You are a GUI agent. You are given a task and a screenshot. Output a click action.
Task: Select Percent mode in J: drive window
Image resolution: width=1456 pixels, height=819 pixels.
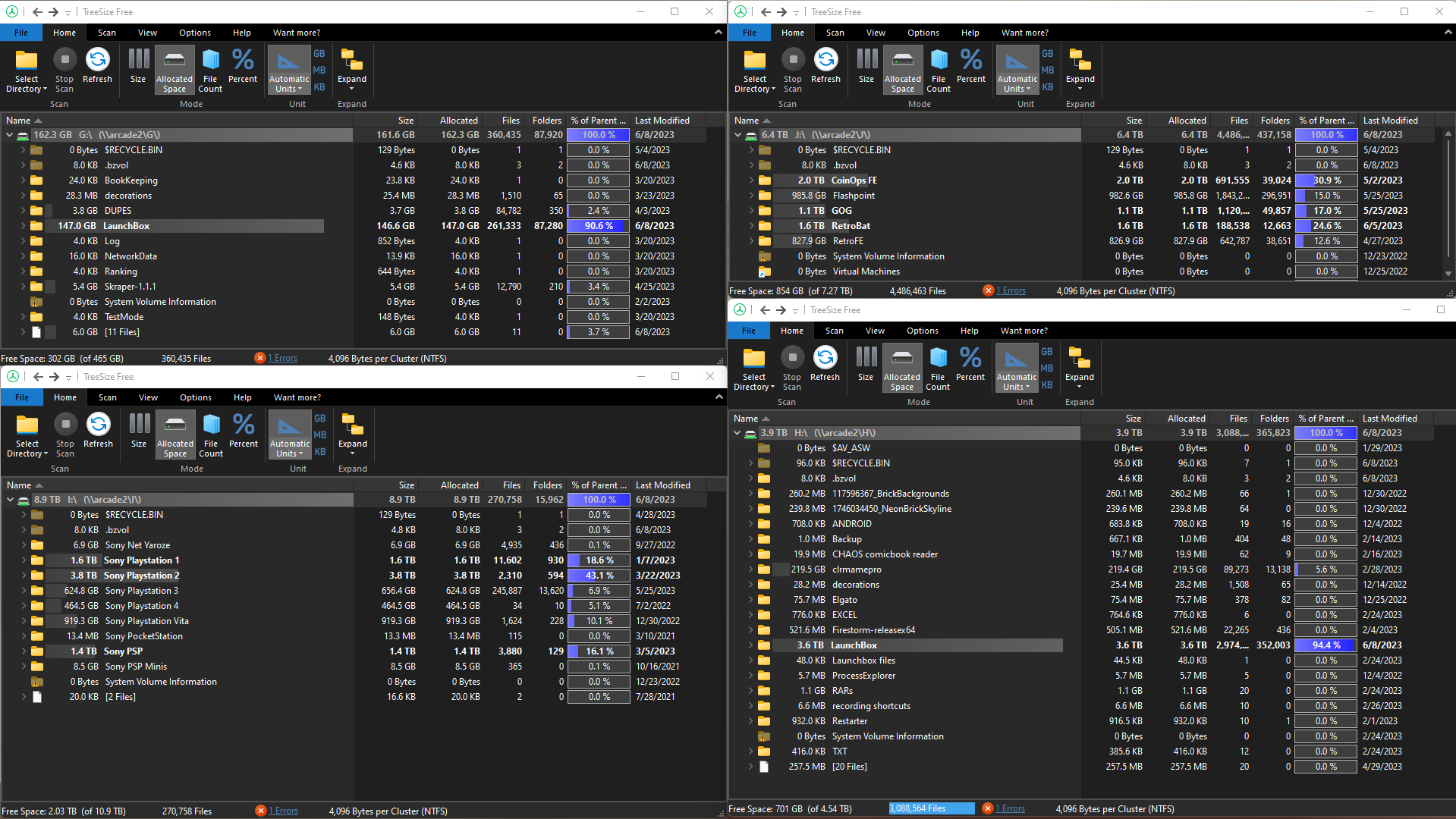click(x=971, y=66)
